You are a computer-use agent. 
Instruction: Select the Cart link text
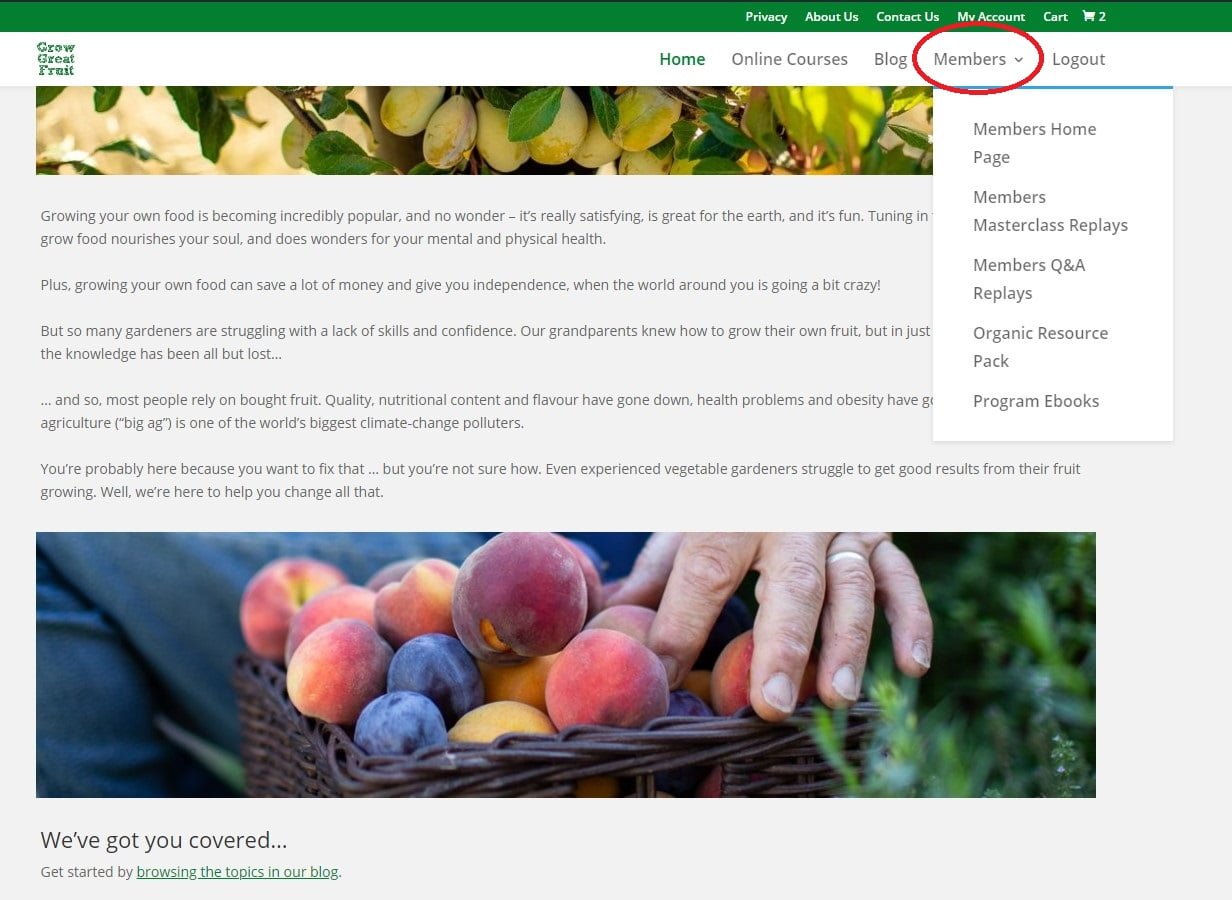coord(1055,16)
